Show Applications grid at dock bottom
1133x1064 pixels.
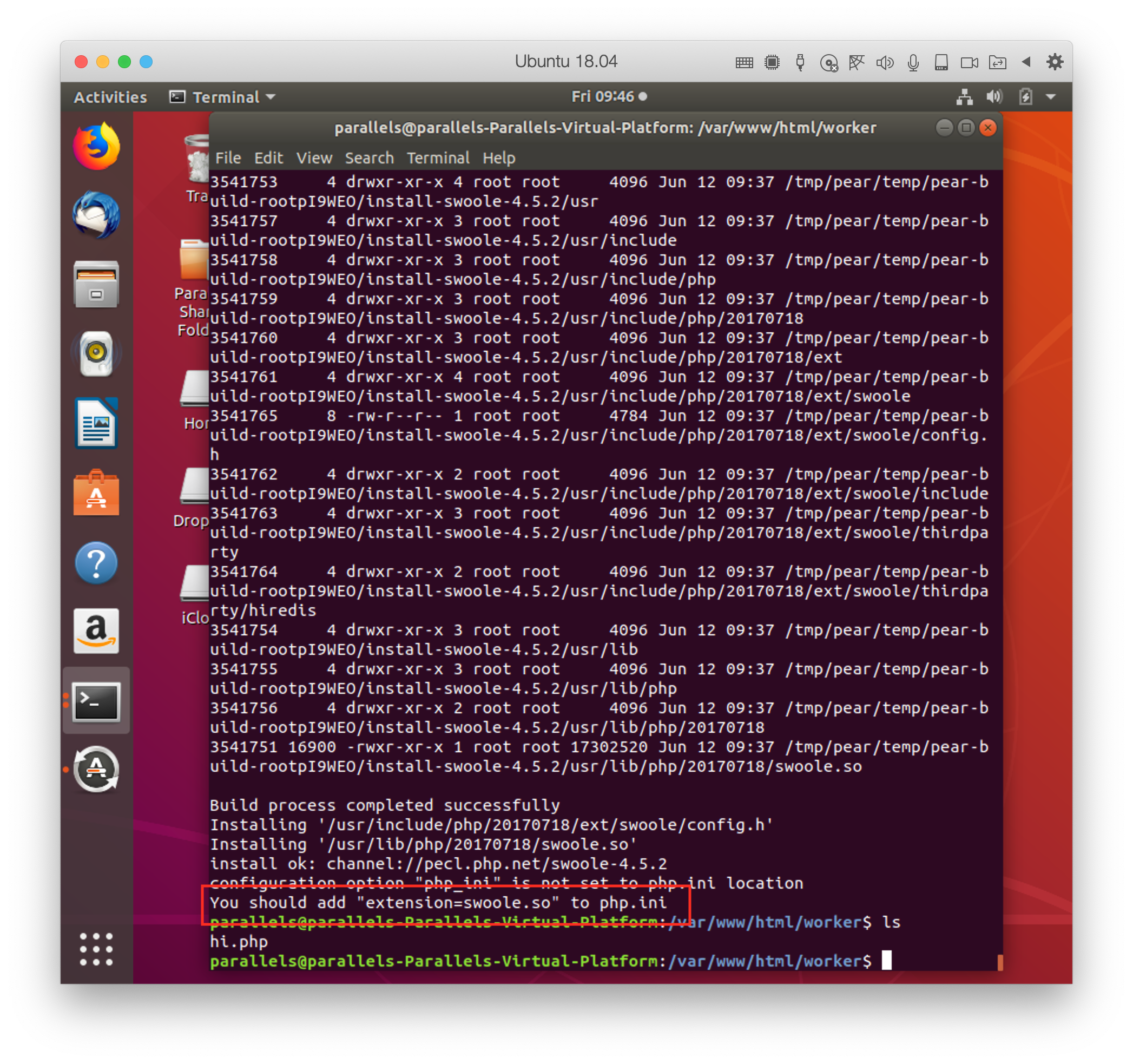point(96,949)
